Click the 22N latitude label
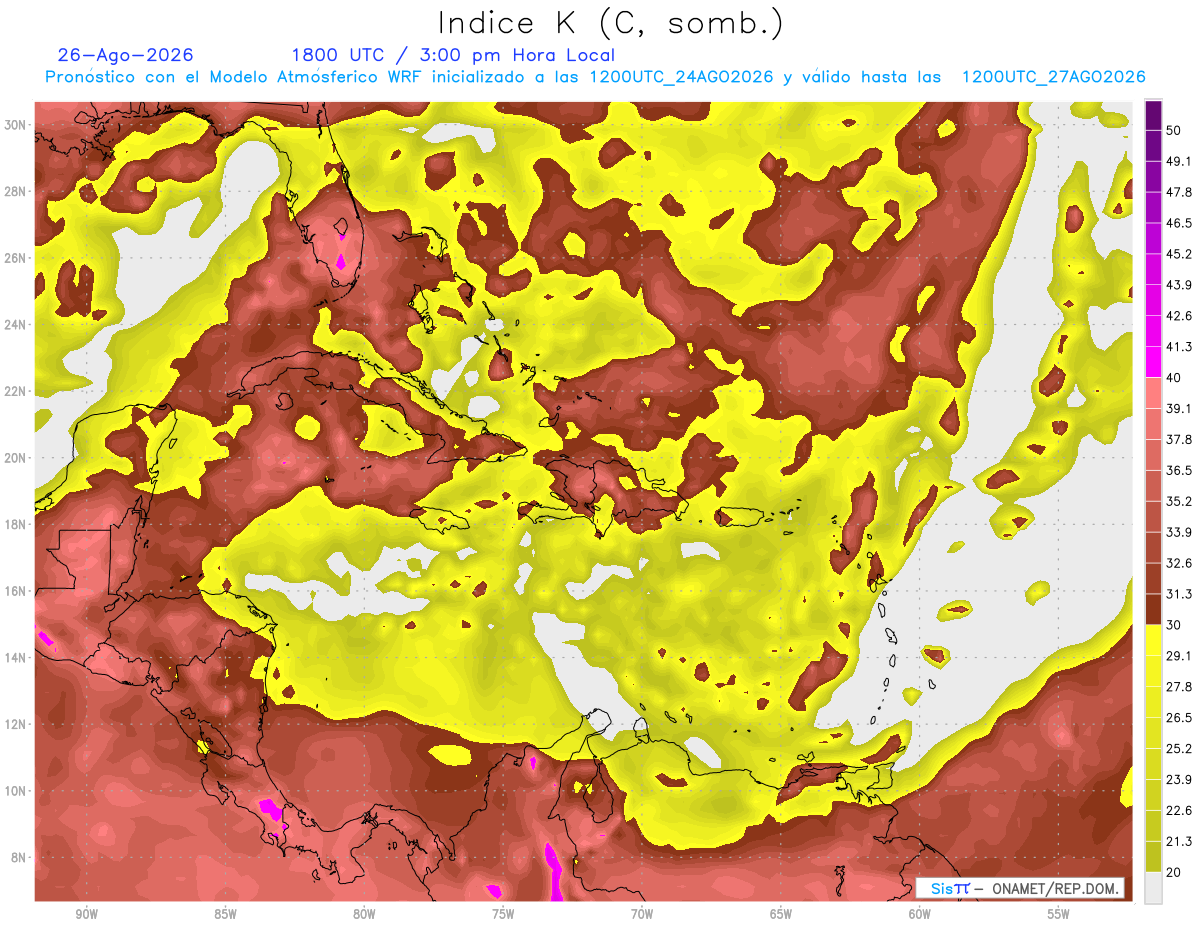The width and height of the screenshot is (1200, 927). (16, 391)
